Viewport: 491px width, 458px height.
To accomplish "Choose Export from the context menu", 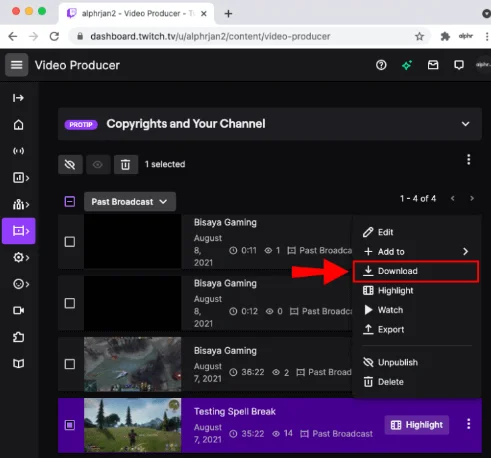I will [416, 330].
